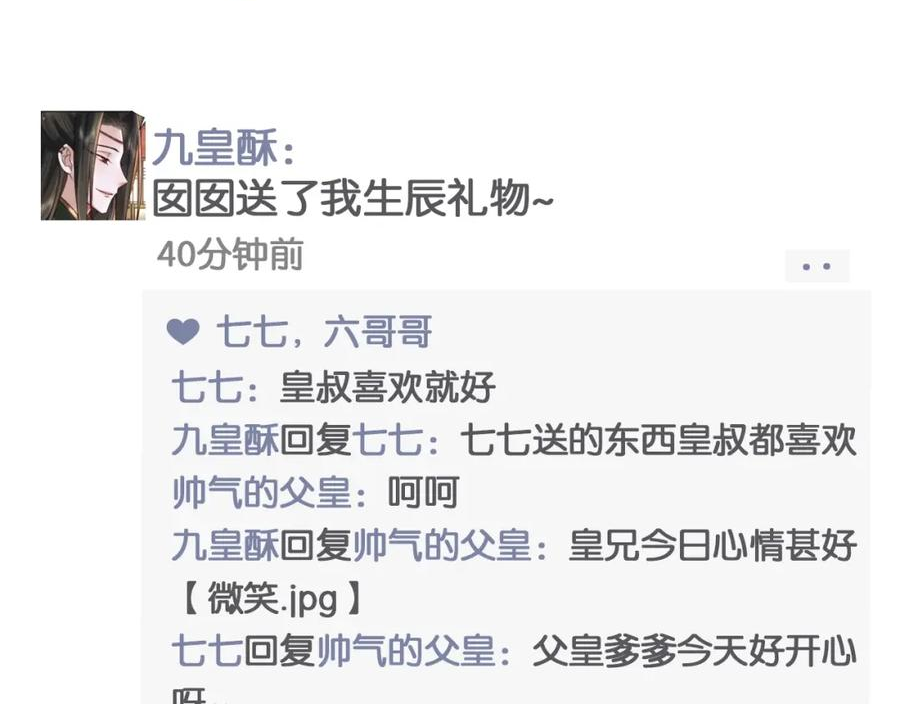The height and width of the screenshot is (704, 900).
Task: Tap the replied-to name 七七 after 回复
Action: 387,440
